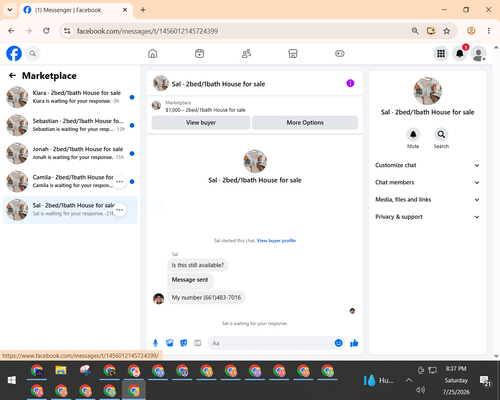Open the GIF picker icon
The image size is (500, 400).
point(198,343)
